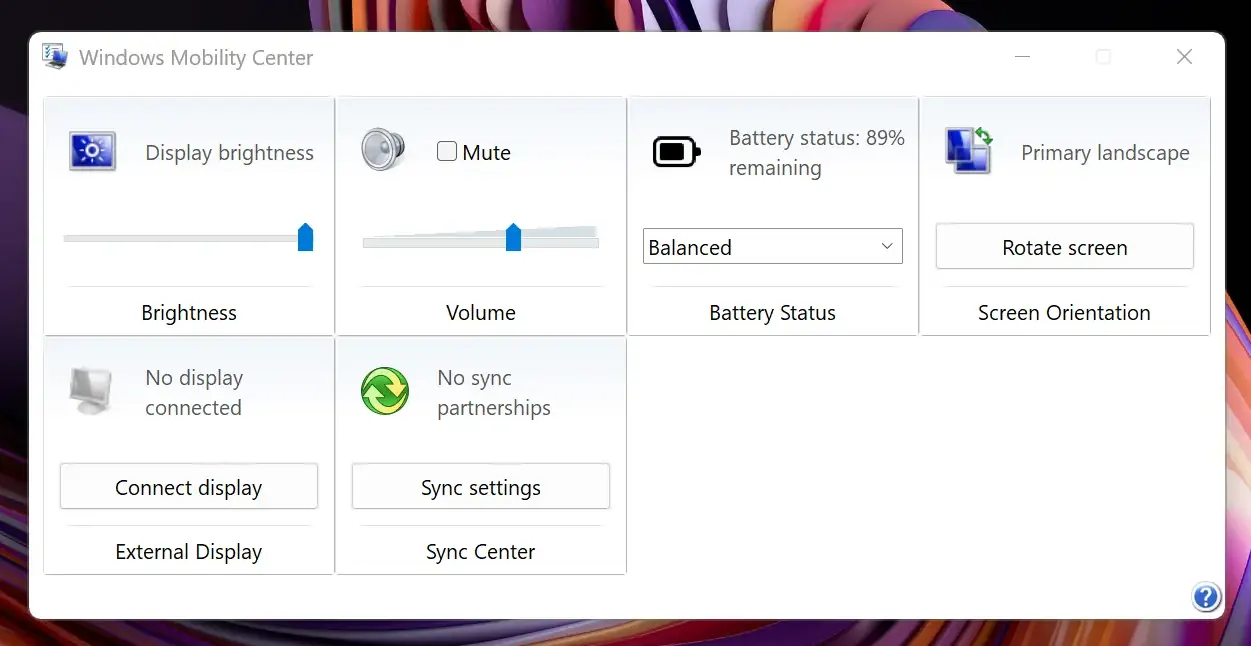Click the brightness slider thumb

305,237
